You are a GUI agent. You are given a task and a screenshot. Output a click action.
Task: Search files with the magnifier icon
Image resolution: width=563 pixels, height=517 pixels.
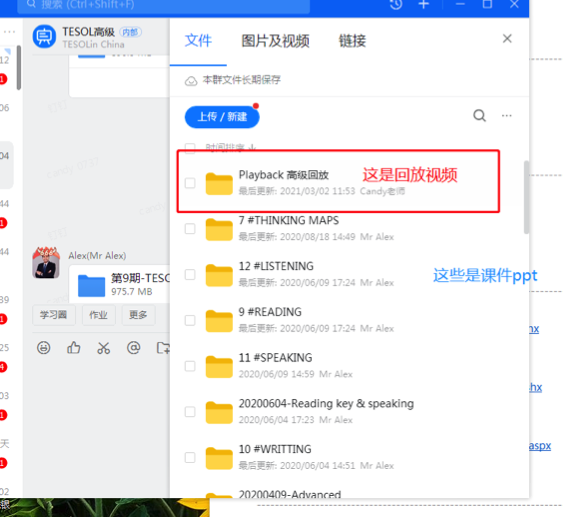click(x=479, y=116)
